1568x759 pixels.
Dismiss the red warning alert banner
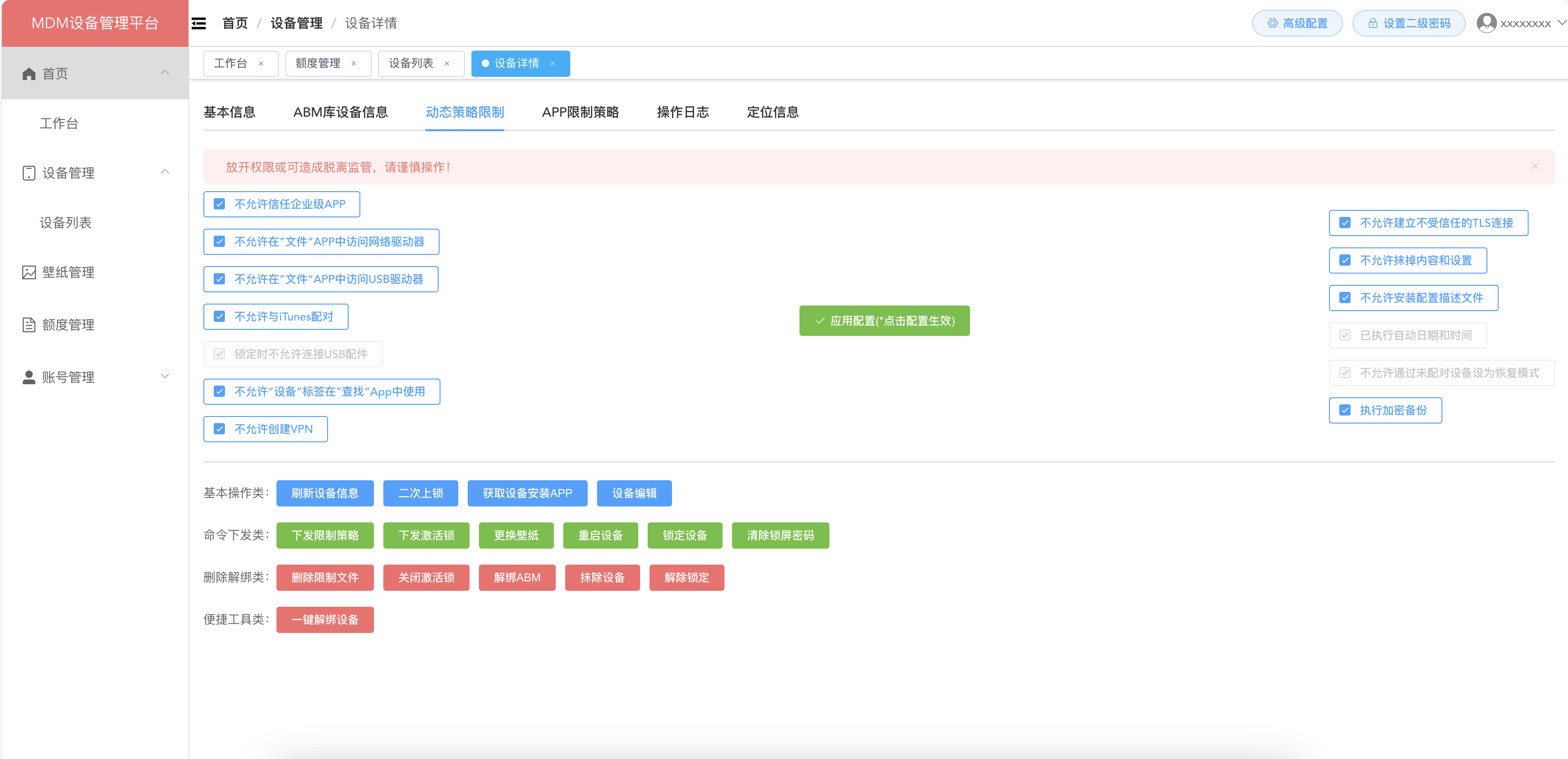pos(1535,165)
